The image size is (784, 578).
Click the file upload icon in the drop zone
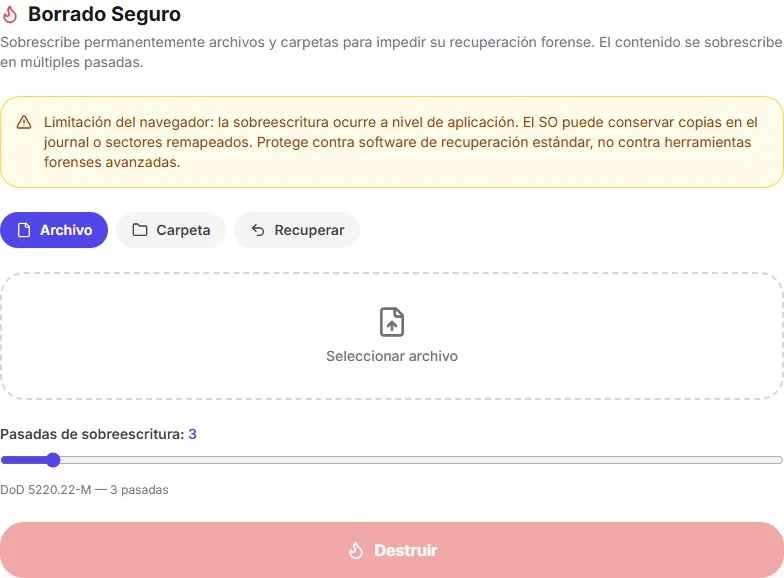[x=392, y=322]
